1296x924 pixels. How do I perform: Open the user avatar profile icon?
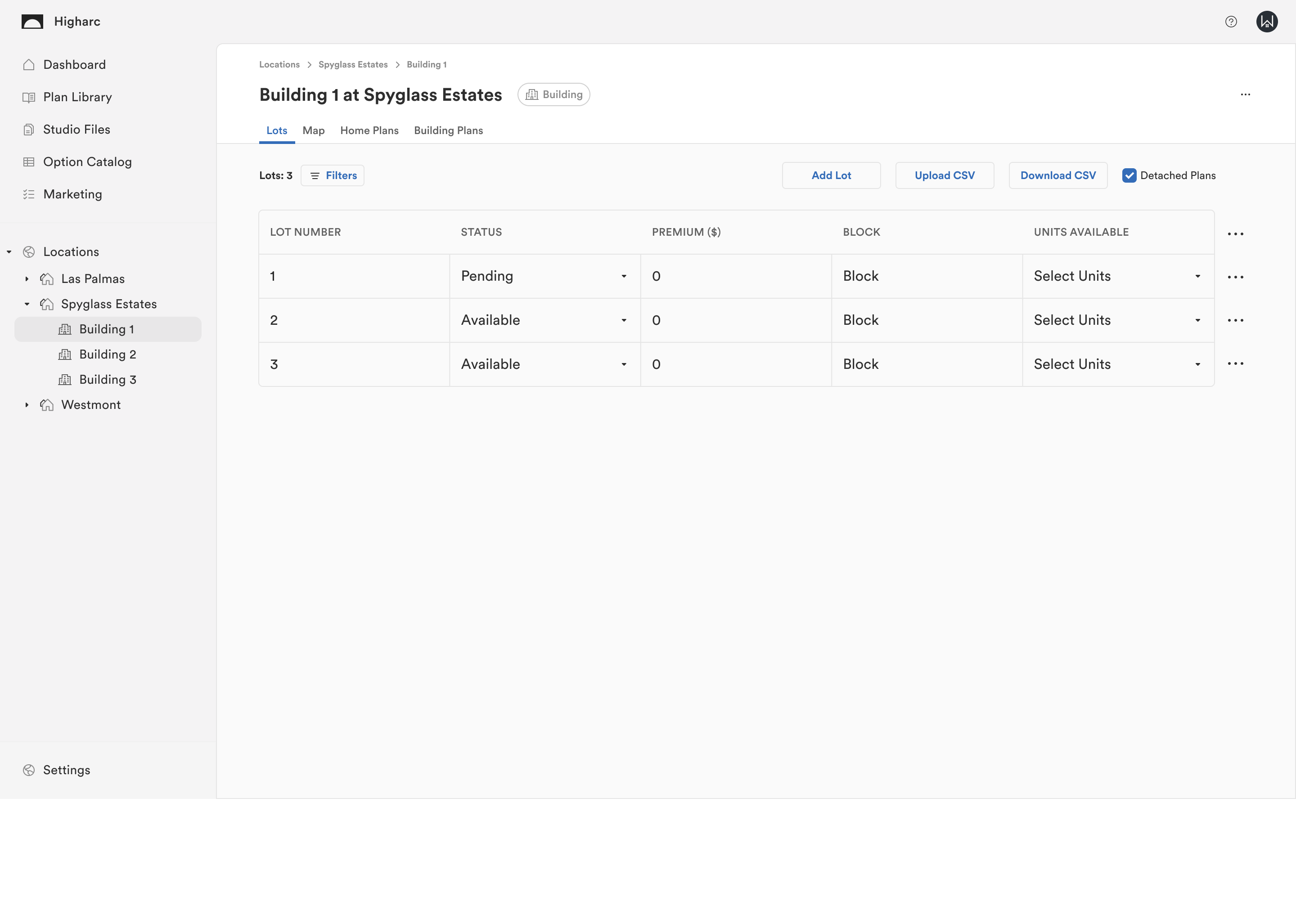pyautogui.click(x=1266, y=22)
